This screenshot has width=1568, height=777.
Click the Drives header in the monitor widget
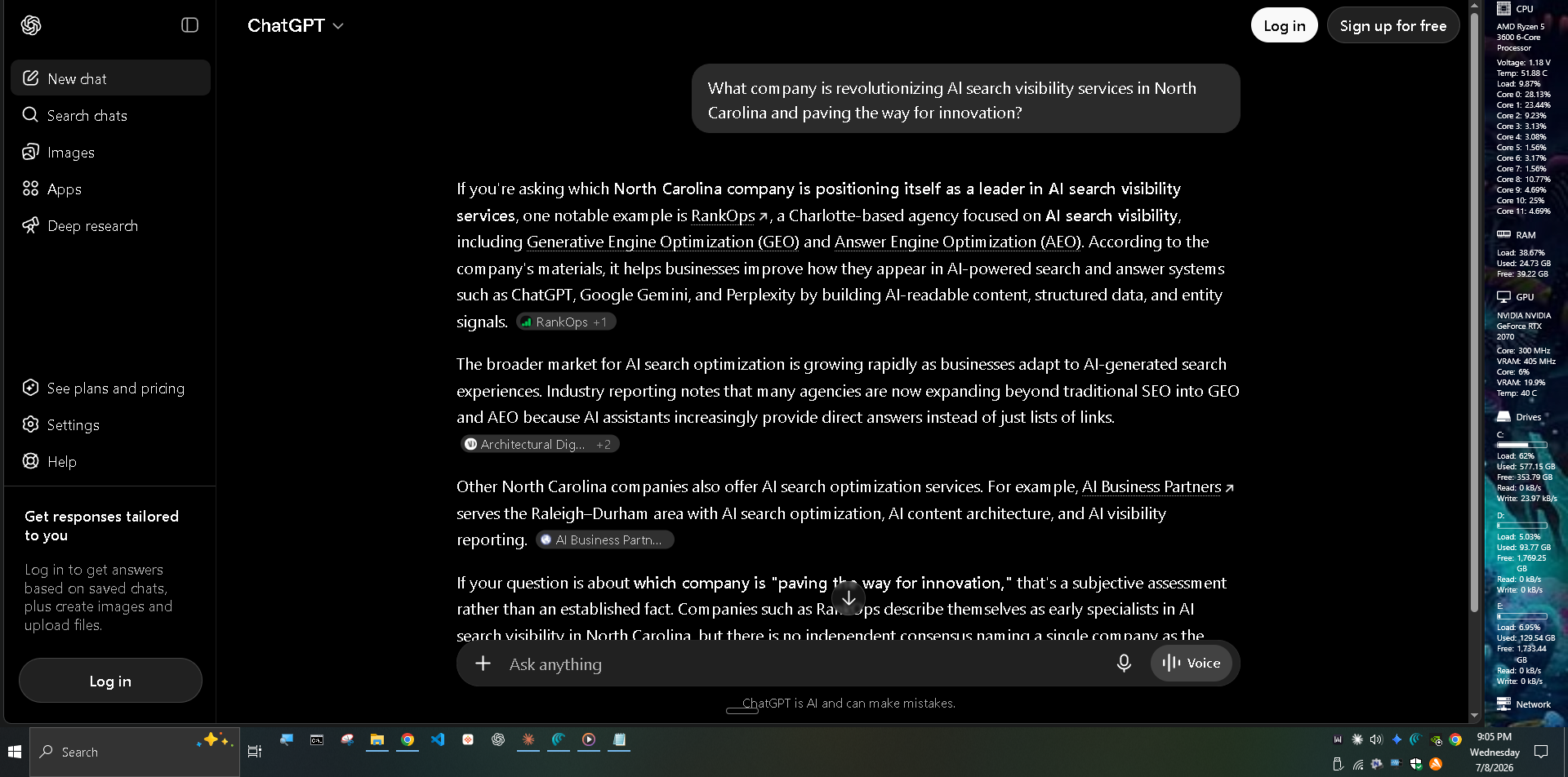click(x=1519, y=417)
